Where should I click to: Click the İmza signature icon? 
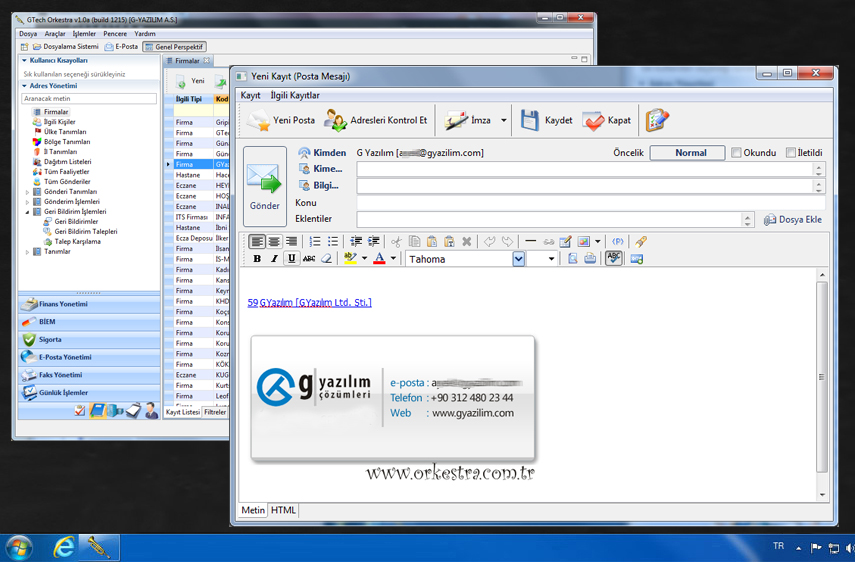coord(456,120)
